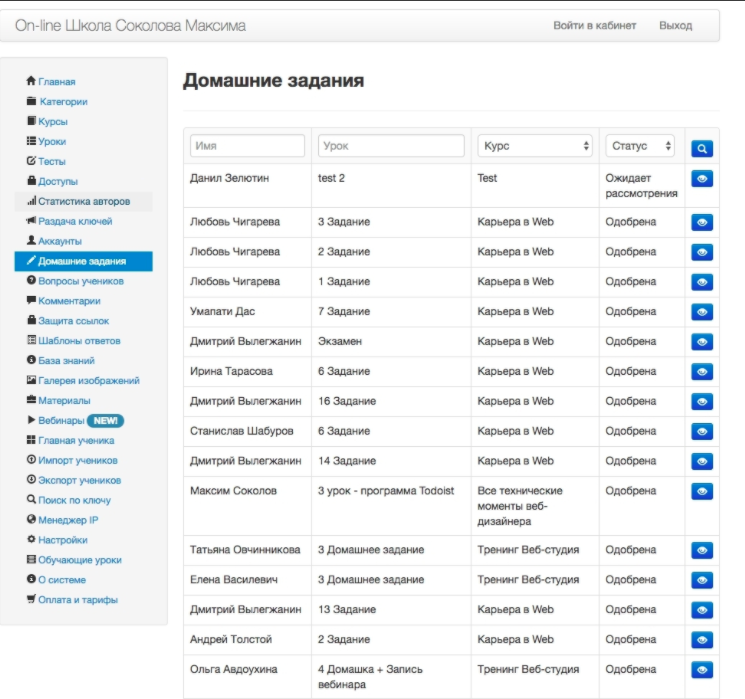Click the folder icon beside Категории
This screenshot has height=699, width=745.
click(x=31, y=101)
